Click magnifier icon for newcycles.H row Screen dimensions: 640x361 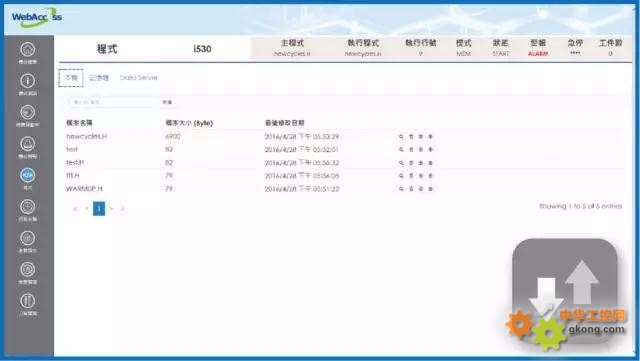click(x=401, y=137)
